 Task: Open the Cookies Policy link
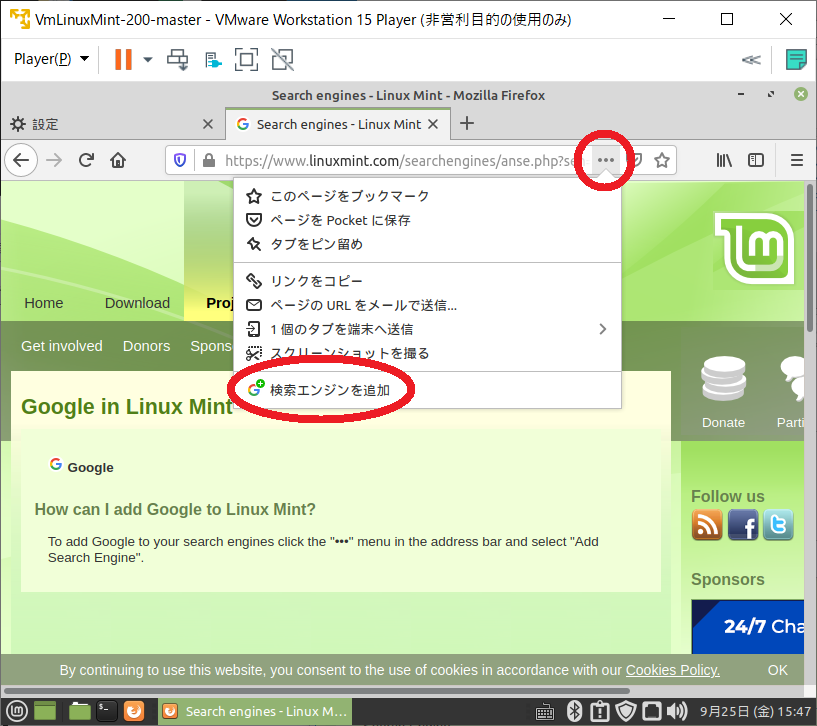[x=673, y=670]
